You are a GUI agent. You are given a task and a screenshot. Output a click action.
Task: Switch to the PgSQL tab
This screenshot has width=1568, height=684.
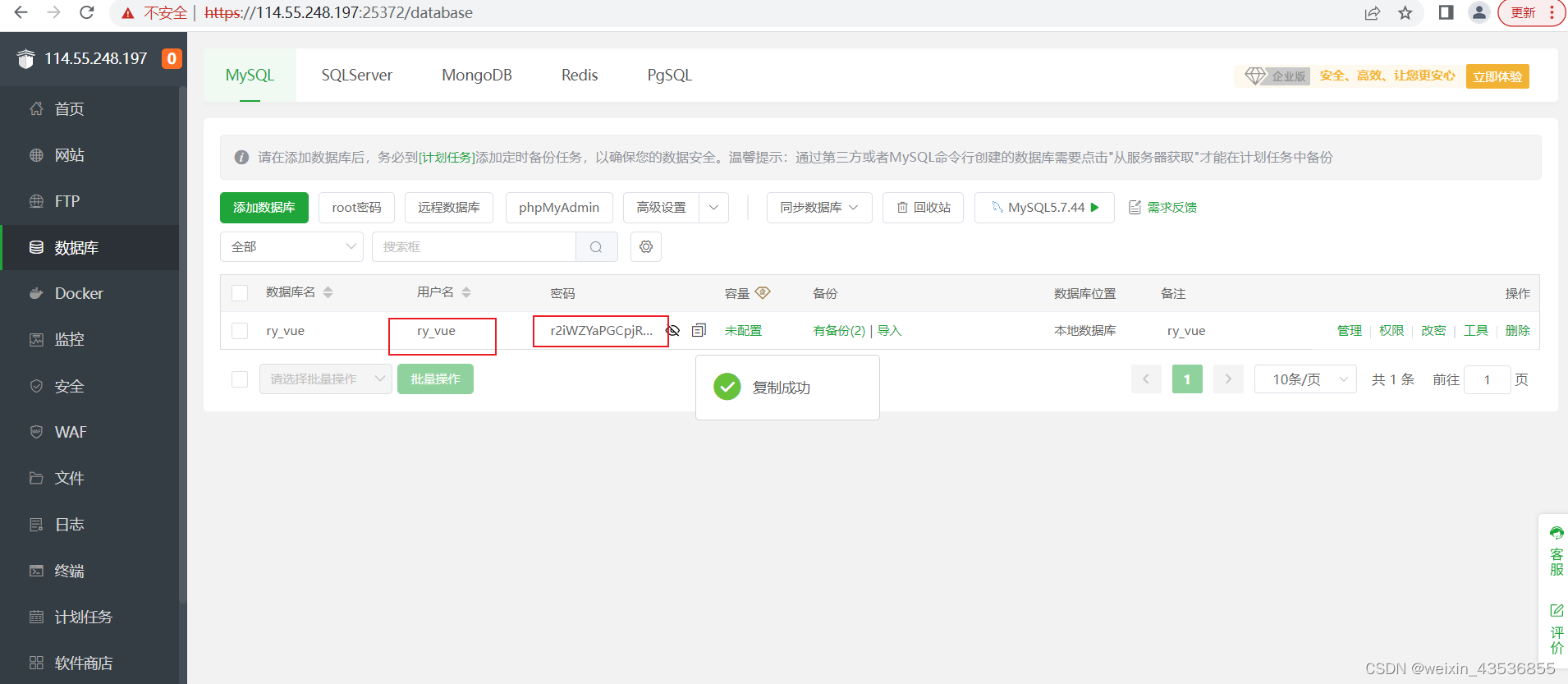(670, 75)
